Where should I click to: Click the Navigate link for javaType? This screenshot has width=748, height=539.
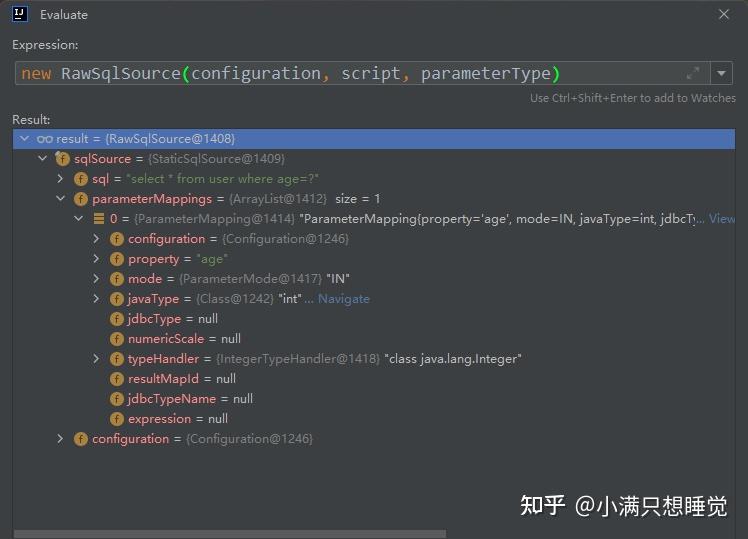pos(343,299)
